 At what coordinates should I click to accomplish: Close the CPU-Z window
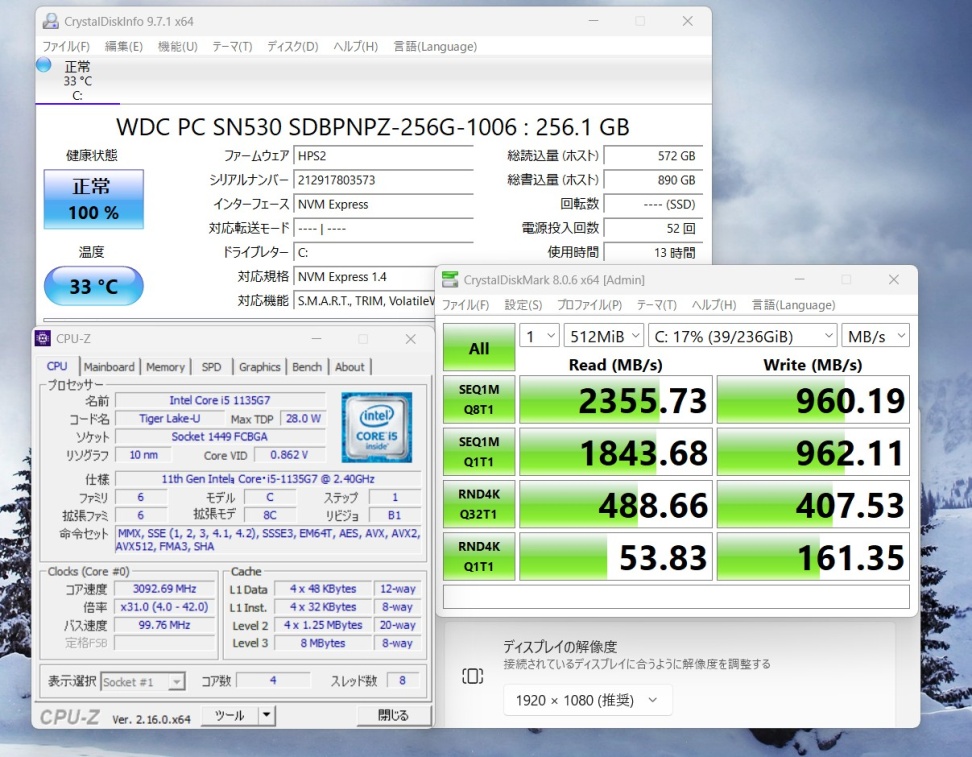click(410, 339)
